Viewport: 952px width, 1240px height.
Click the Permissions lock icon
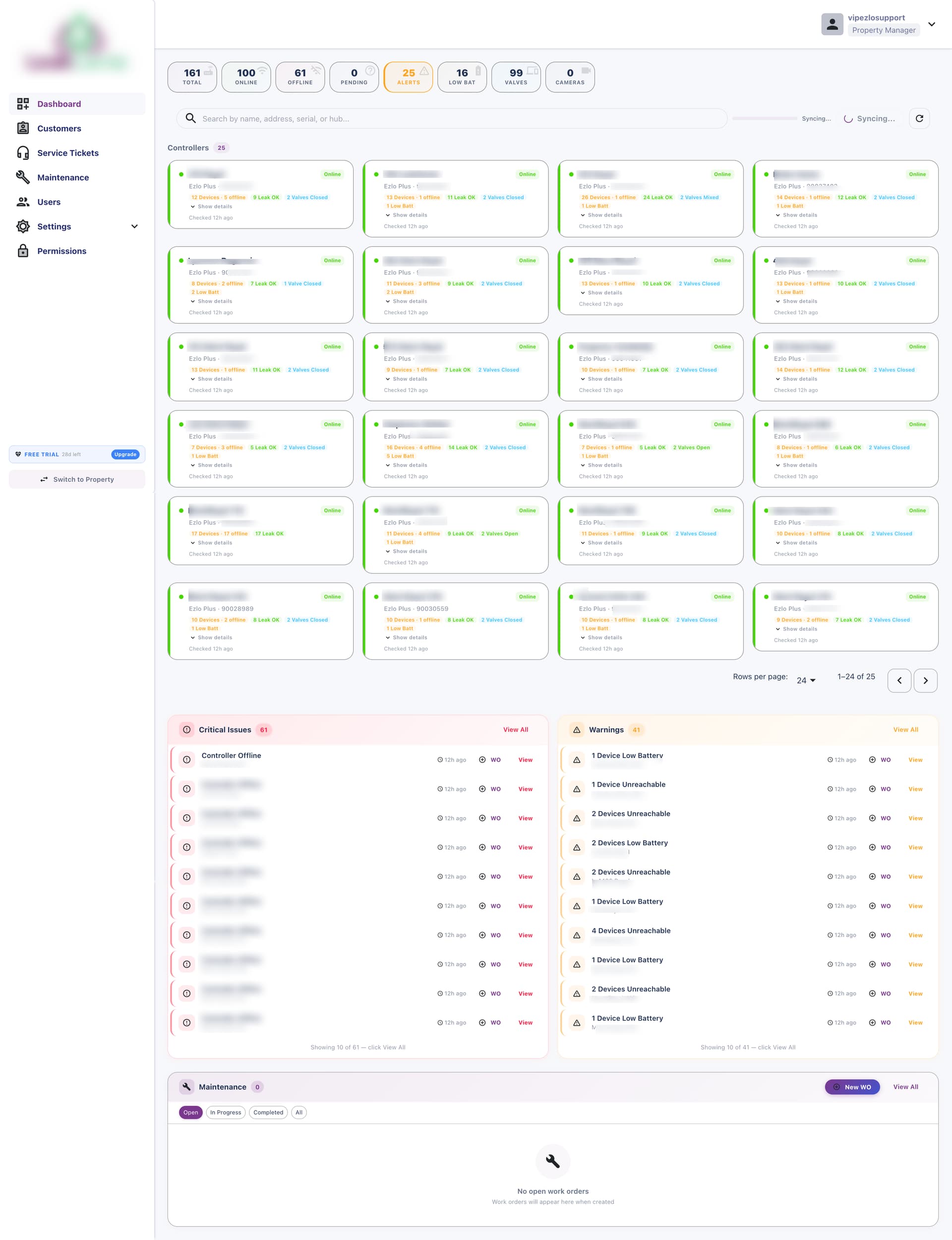pyautogui.click(x=23, y=251)
